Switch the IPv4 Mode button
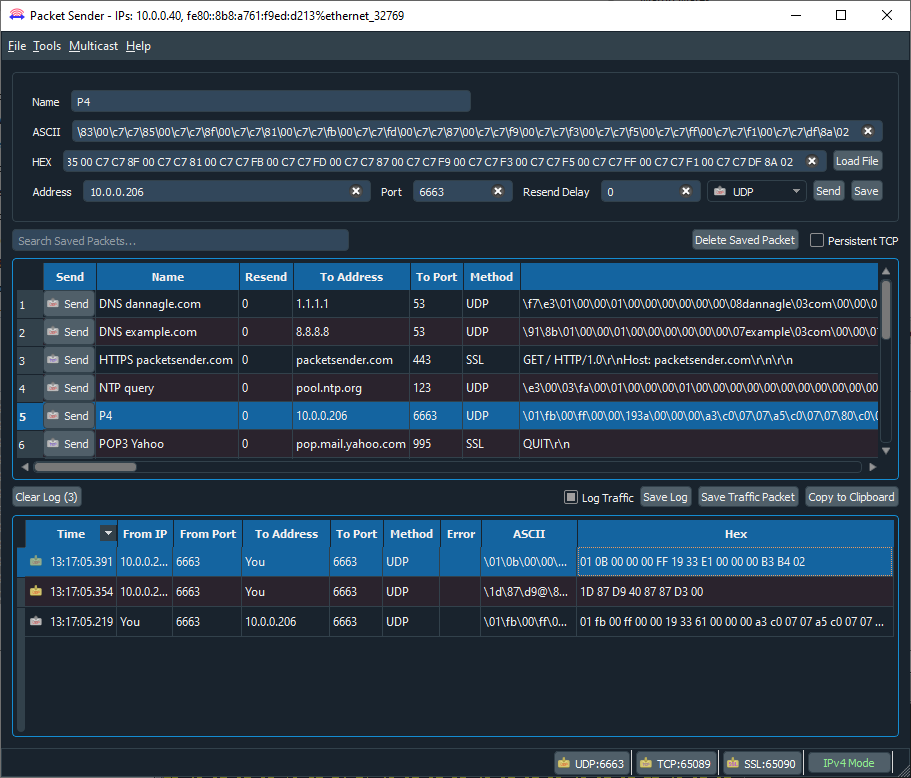911x778 pixels. click(848, 763)
